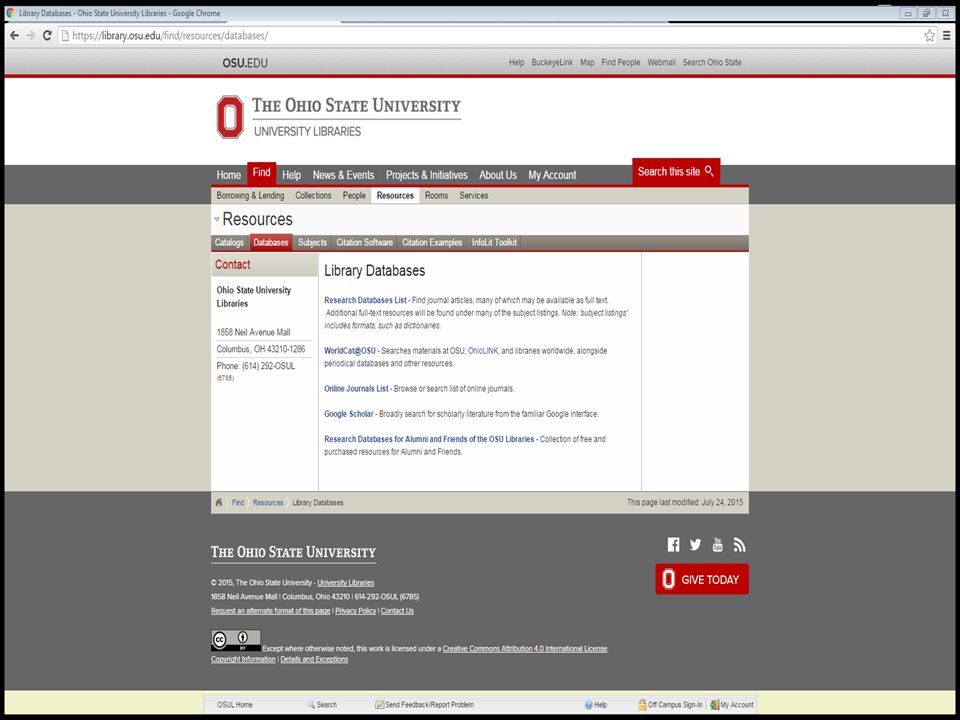
Task: Select the Collections sub-tab
Action: (313, 195)
